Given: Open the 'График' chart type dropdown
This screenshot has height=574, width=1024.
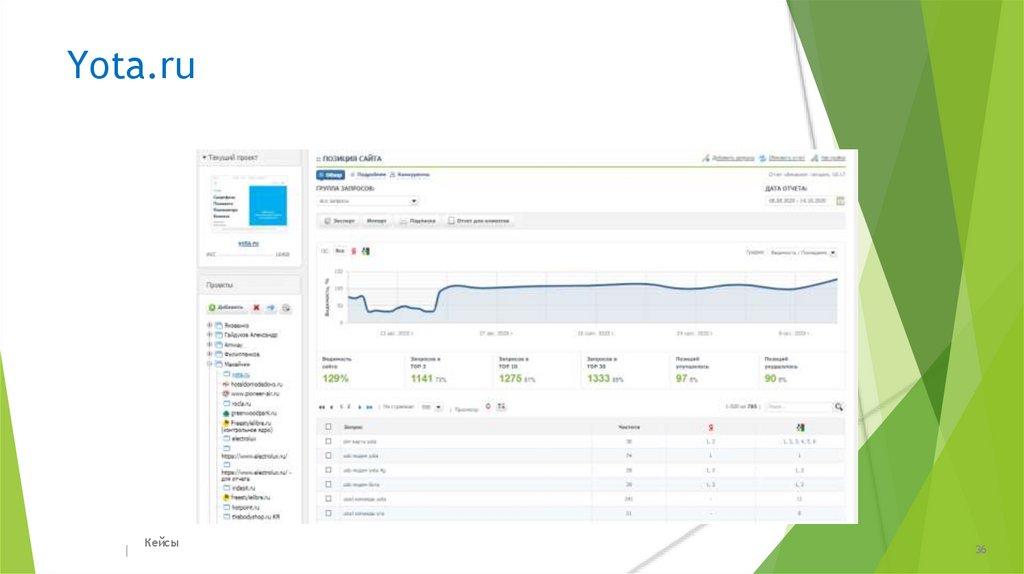Looking at the screenshot, I should tap(802, 252).
